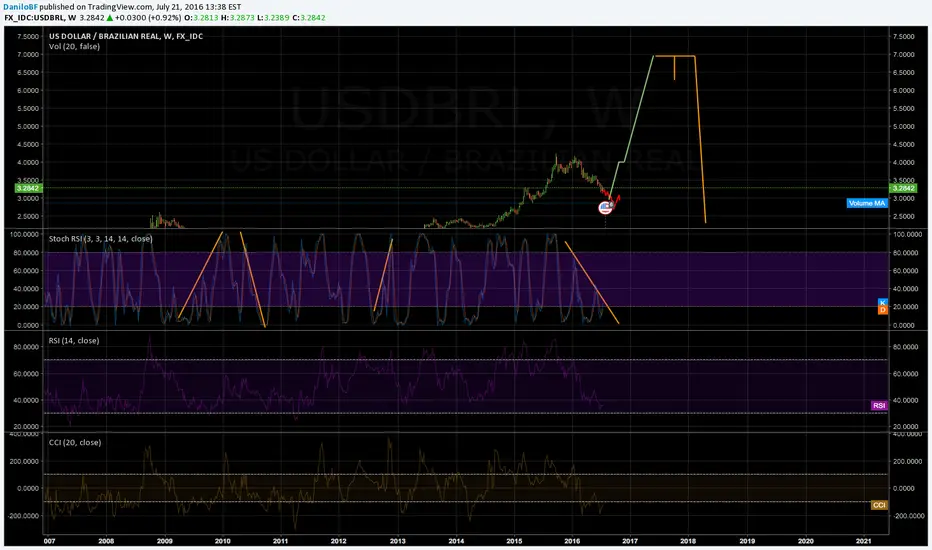
Task: Click the US flag event marker on the price chart
Action: point(605,208)
